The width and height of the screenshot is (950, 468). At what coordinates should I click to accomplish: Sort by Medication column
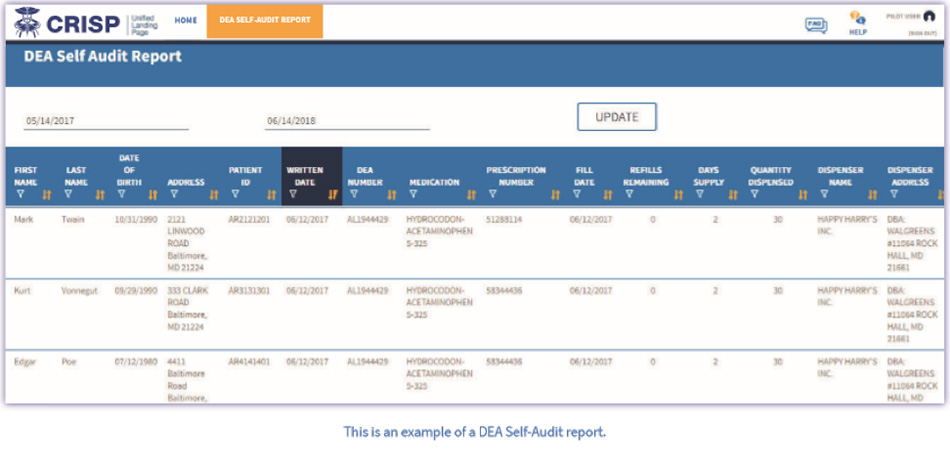click(471, 195)
